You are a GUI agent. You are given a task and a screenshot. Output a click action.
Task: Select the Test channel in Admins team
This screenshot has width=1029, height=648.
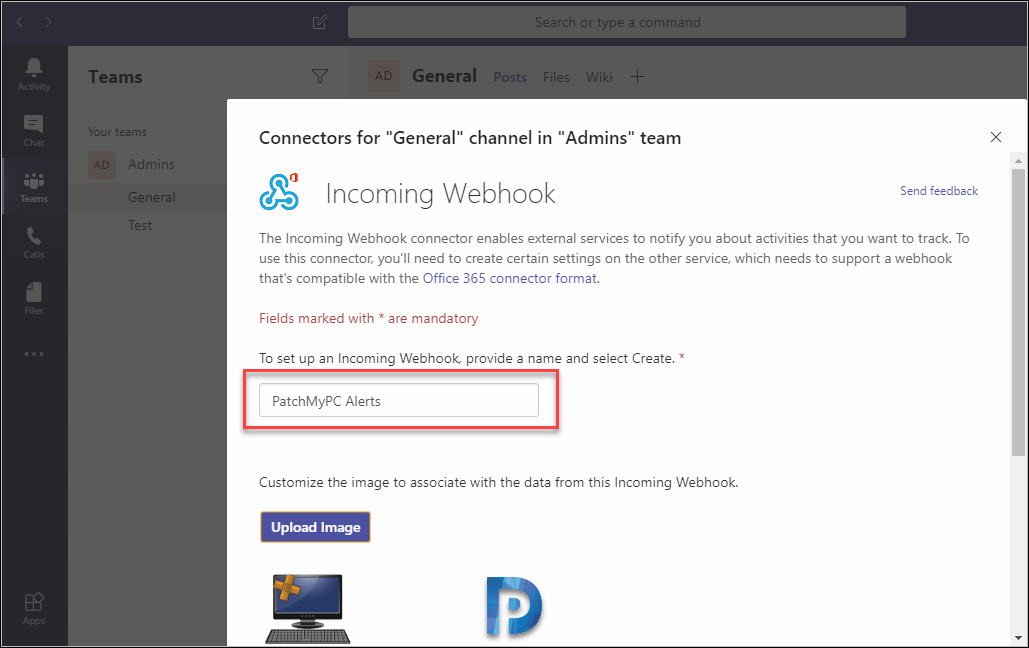click(140, 225)
